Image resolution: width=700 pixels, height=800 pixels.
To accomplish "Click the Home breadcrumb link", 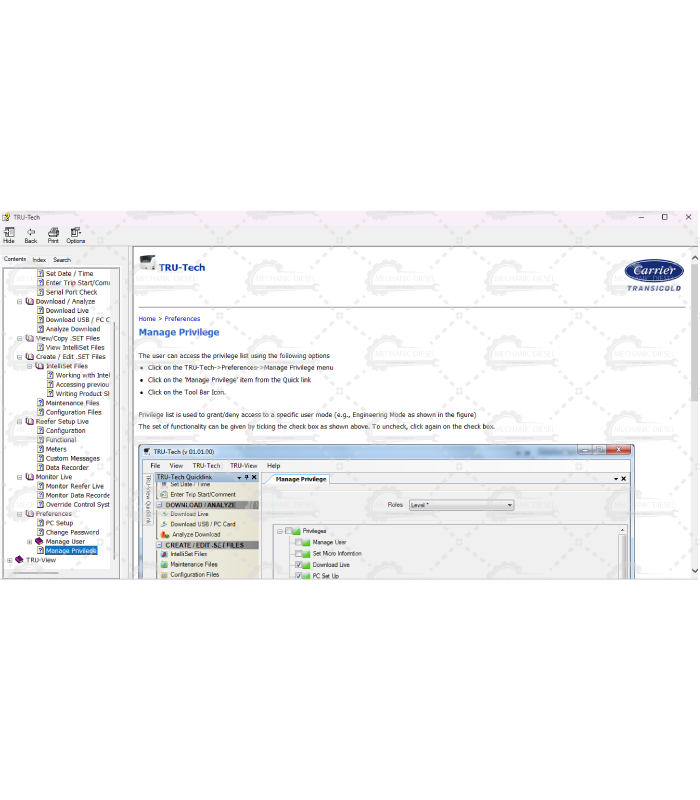I will click(x=147, y=319).
